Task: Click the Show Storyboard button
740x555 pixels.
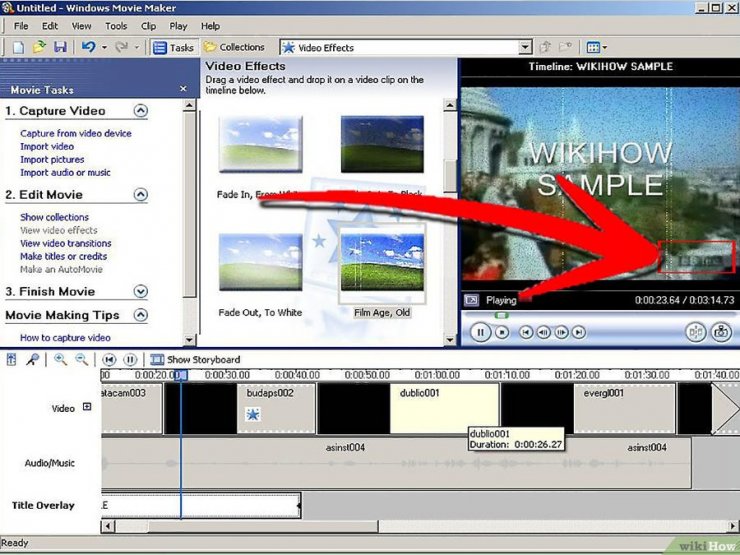Action: [195, 360]
